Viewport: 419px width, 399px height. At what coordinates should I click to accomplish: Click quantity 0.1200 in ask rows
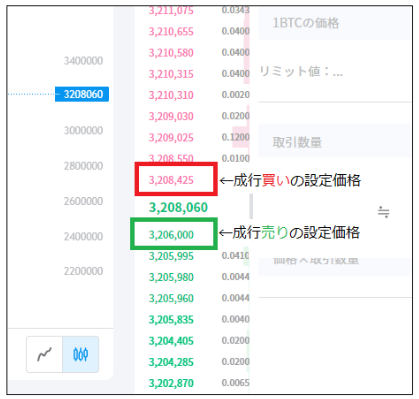pyautogui.click(x=236, y=137)
